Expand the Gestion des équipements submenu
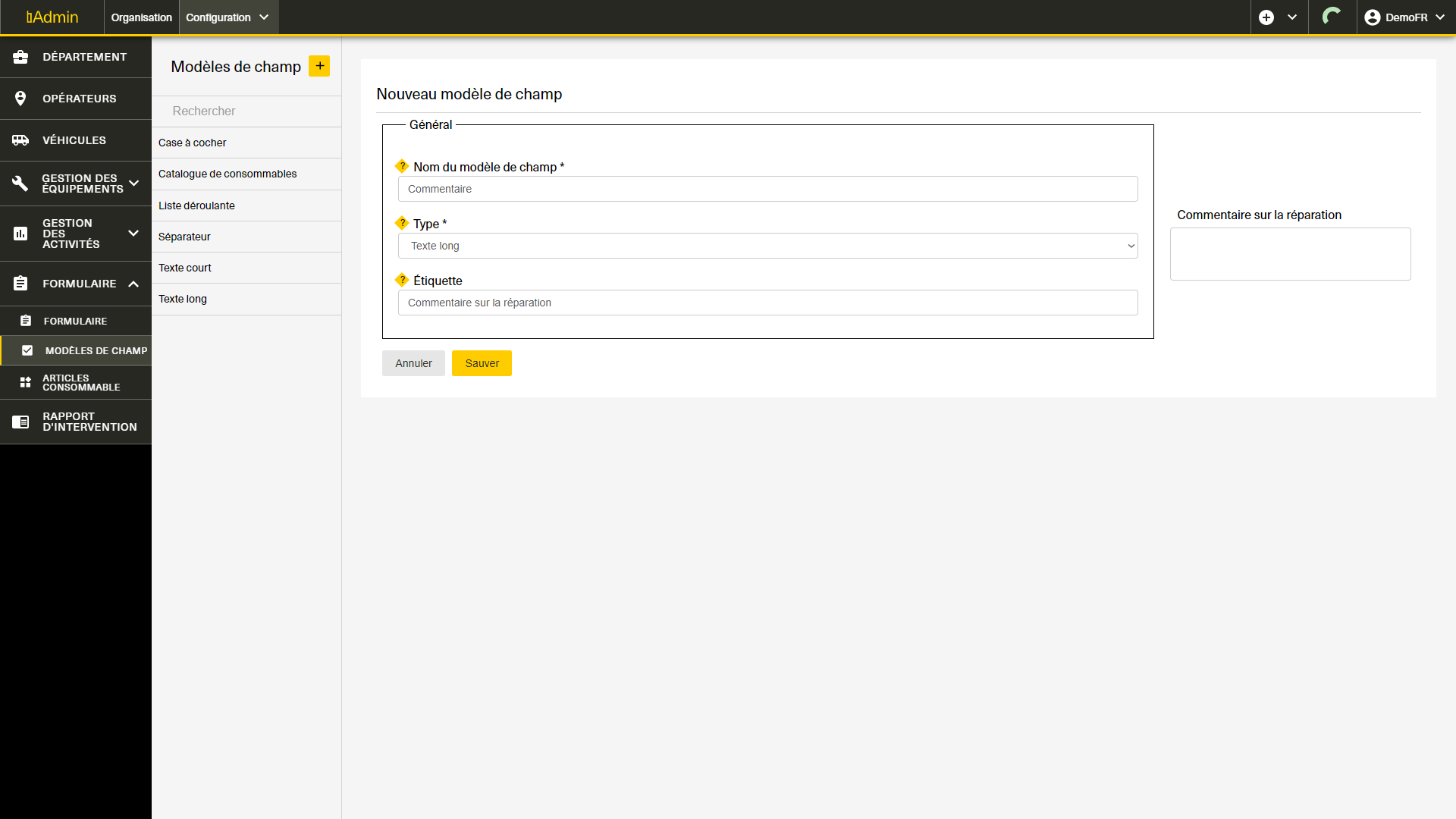 (134, 183)
